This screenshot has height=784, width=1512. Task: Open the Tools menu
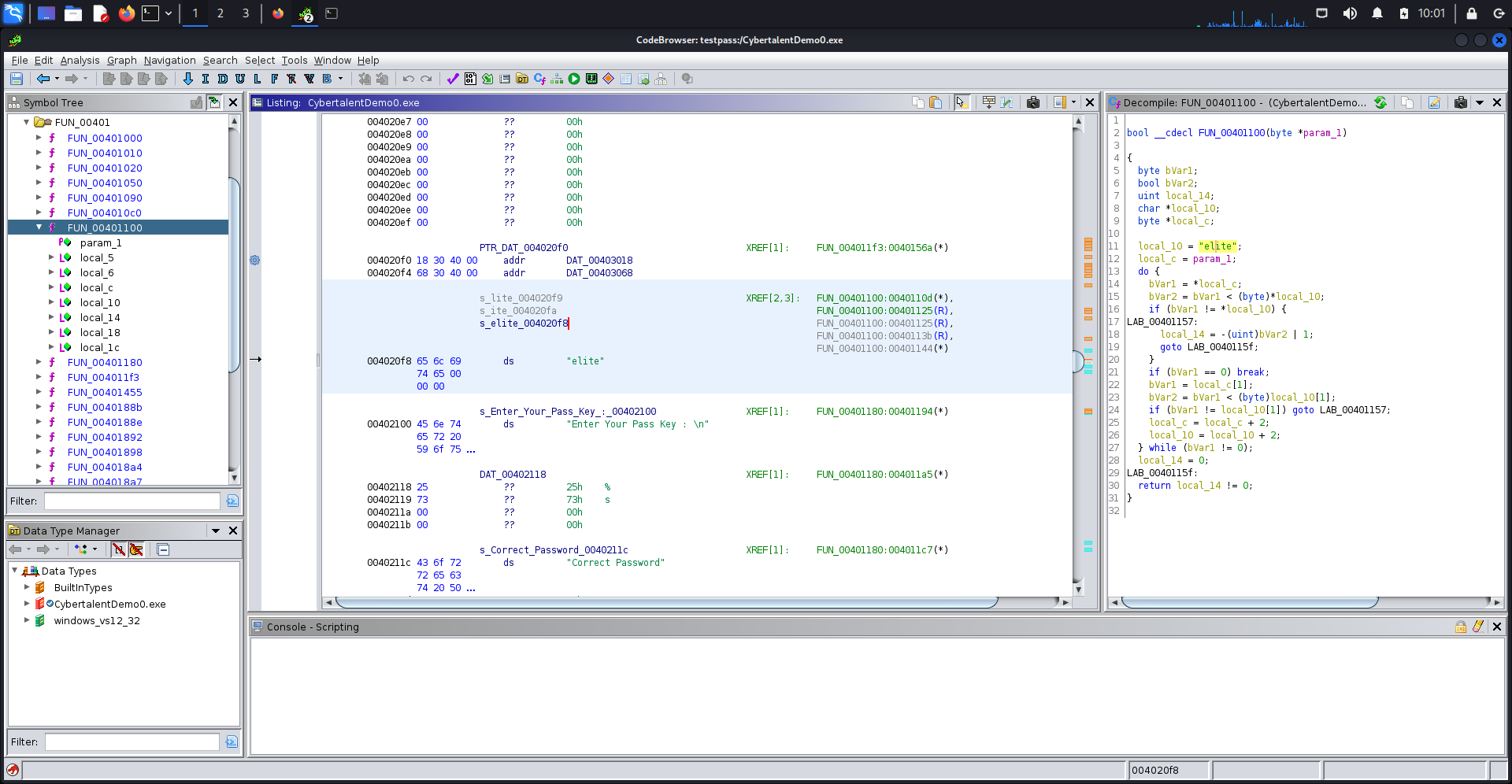(295, 60)
